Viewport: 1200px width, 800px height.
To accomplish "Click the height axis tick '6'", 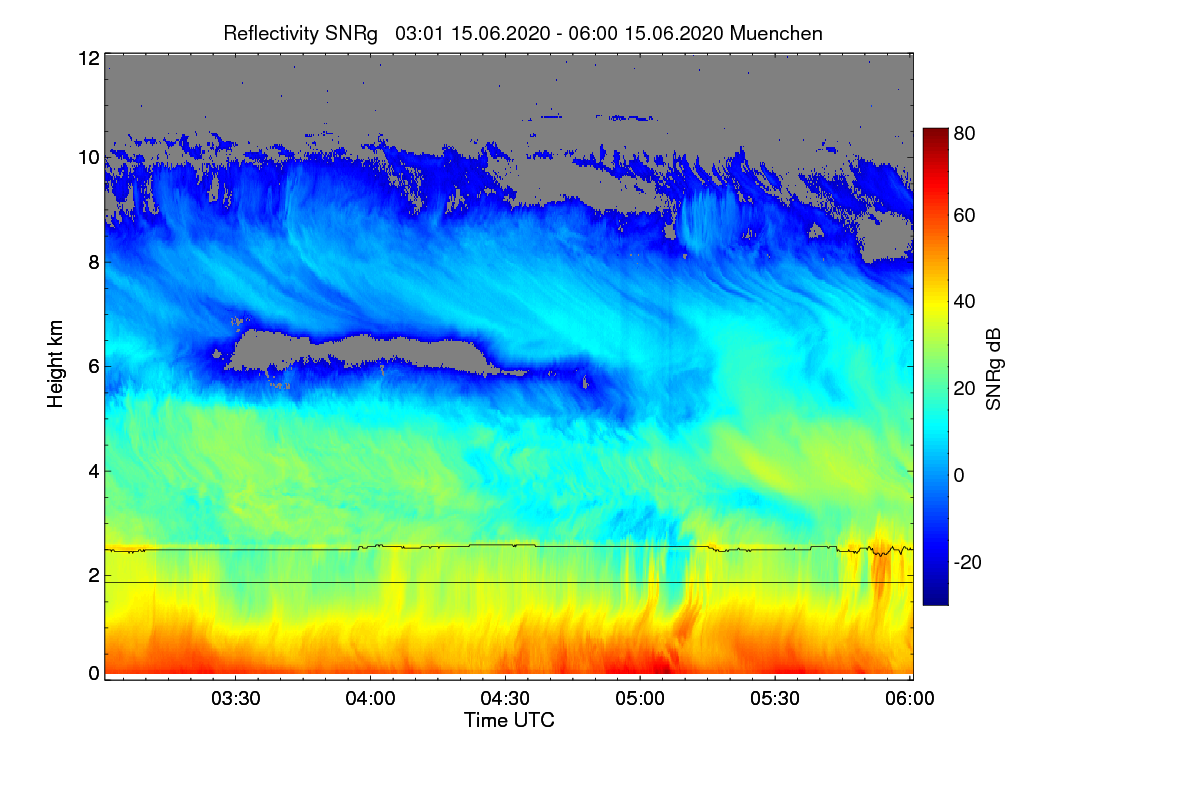I will (x=92, y=367).
